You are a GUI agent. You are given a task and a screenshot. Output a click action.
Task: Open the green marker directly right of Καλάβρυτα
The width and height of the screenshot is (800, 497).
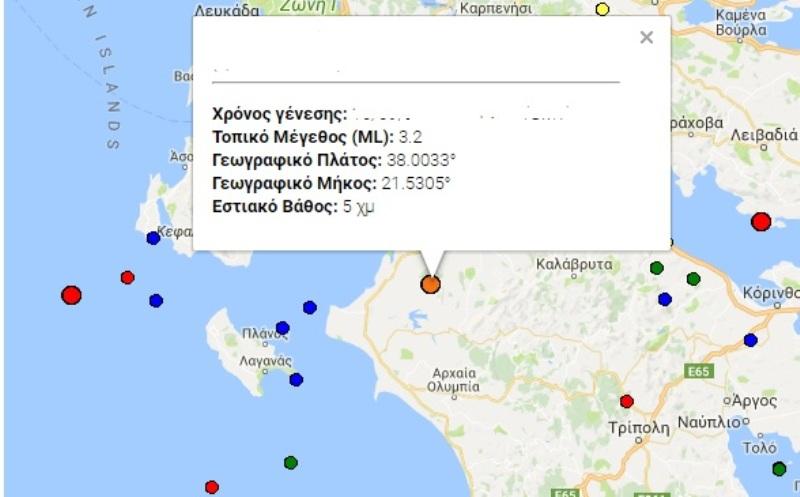pos(657,267)
